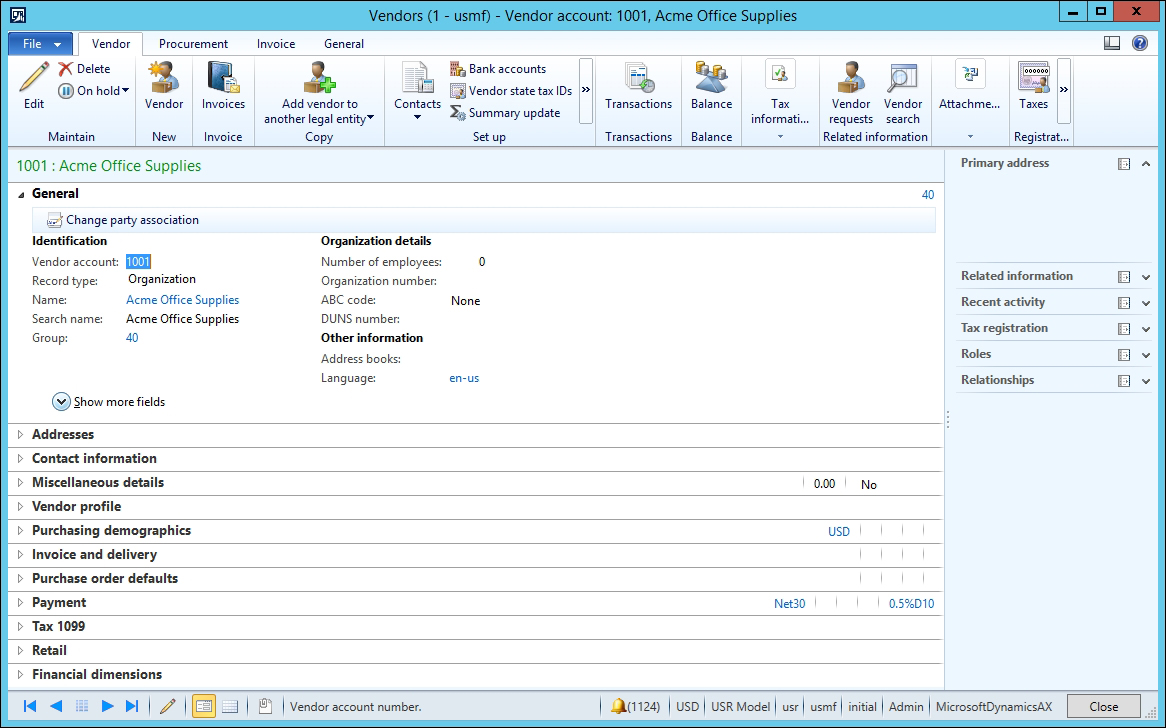Expand Relationships factbox

(1146, 381)
